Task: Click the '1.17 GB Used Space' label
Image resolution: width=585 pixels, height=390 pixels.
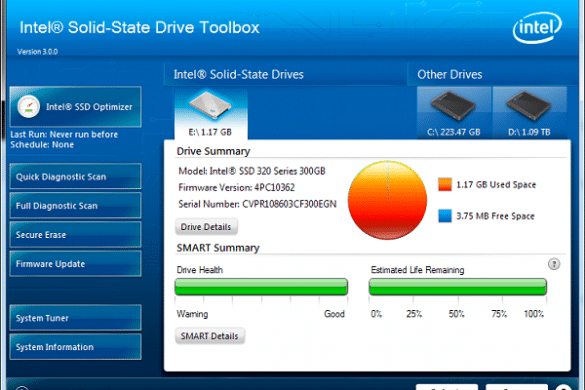Action: tap(496, 184)
